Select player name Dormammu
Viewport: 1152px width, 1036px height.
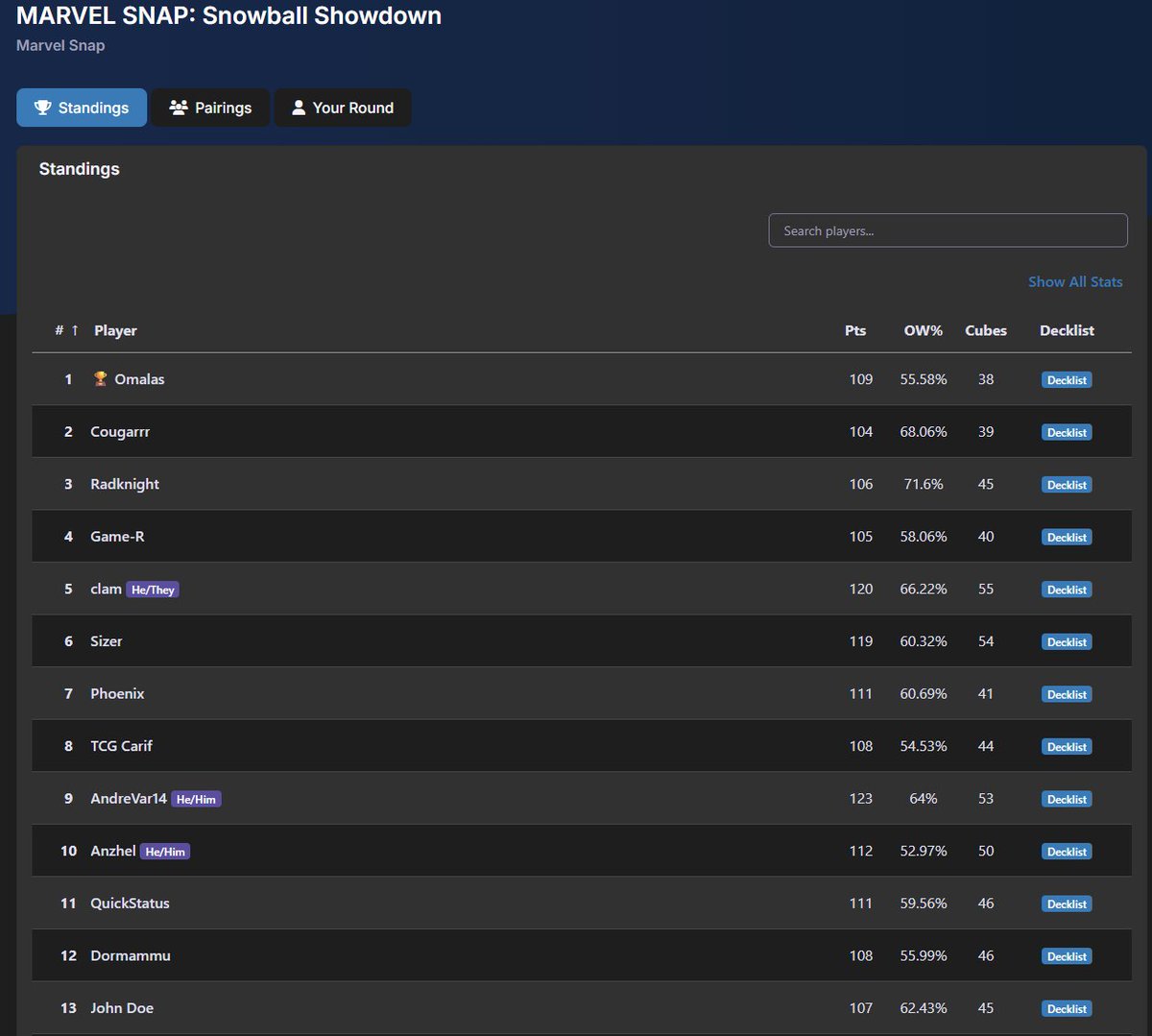pyautogui.click(x=131, y=955)
